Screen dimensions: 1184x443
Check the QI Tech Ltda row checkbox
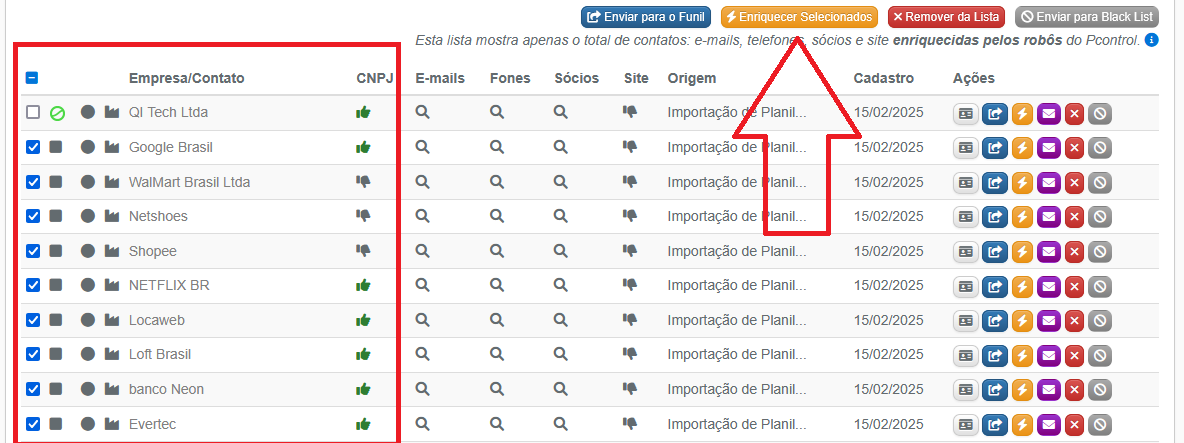(x=32, y=112)
